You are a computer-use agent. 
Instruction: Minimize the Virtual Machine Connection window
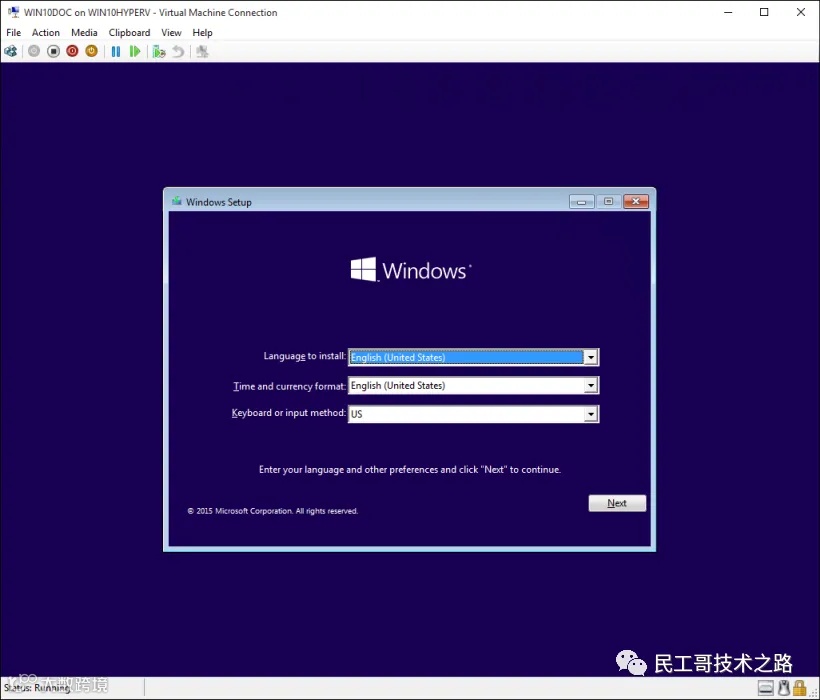pyautogui.click(x=728, y=12)
